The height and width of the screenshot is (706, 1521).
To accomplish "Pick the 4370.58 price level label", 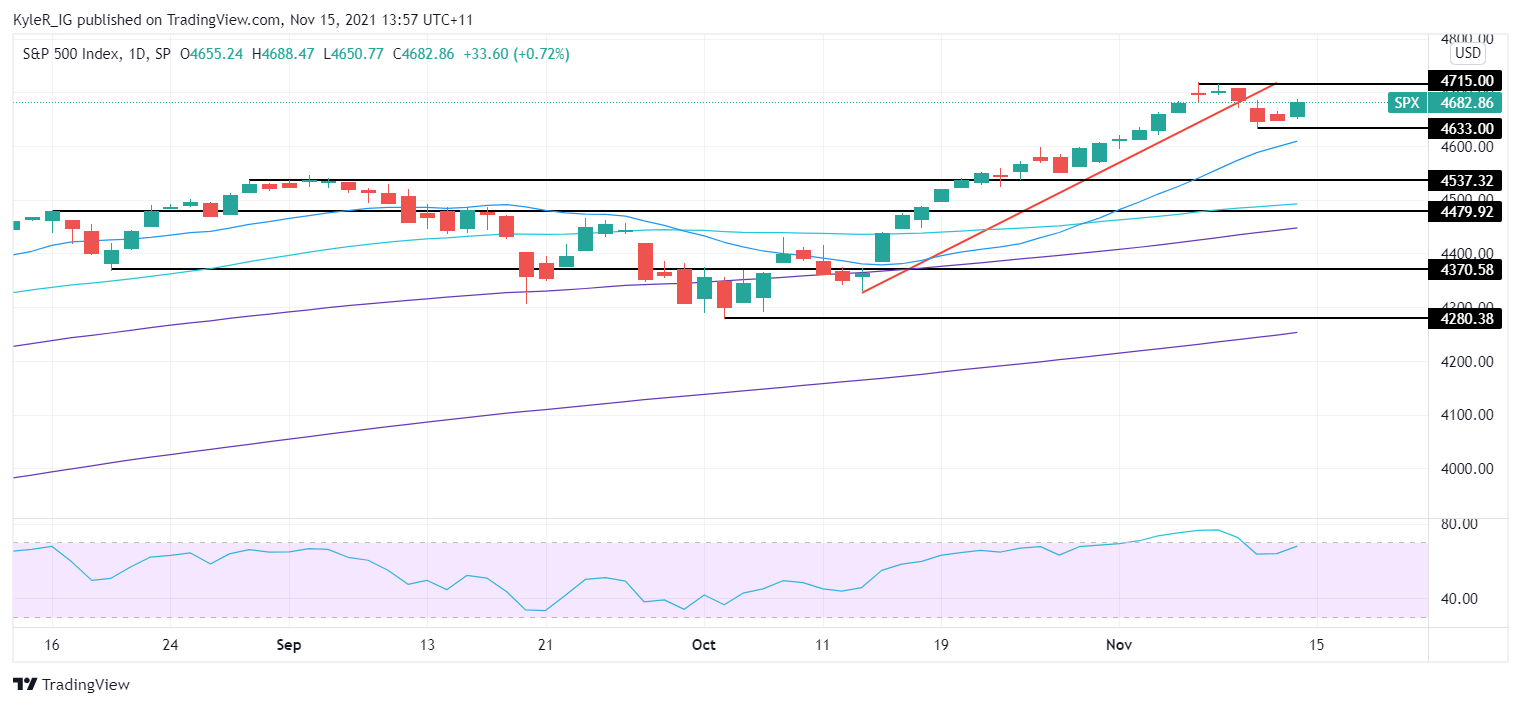I will coord(1467,269).
